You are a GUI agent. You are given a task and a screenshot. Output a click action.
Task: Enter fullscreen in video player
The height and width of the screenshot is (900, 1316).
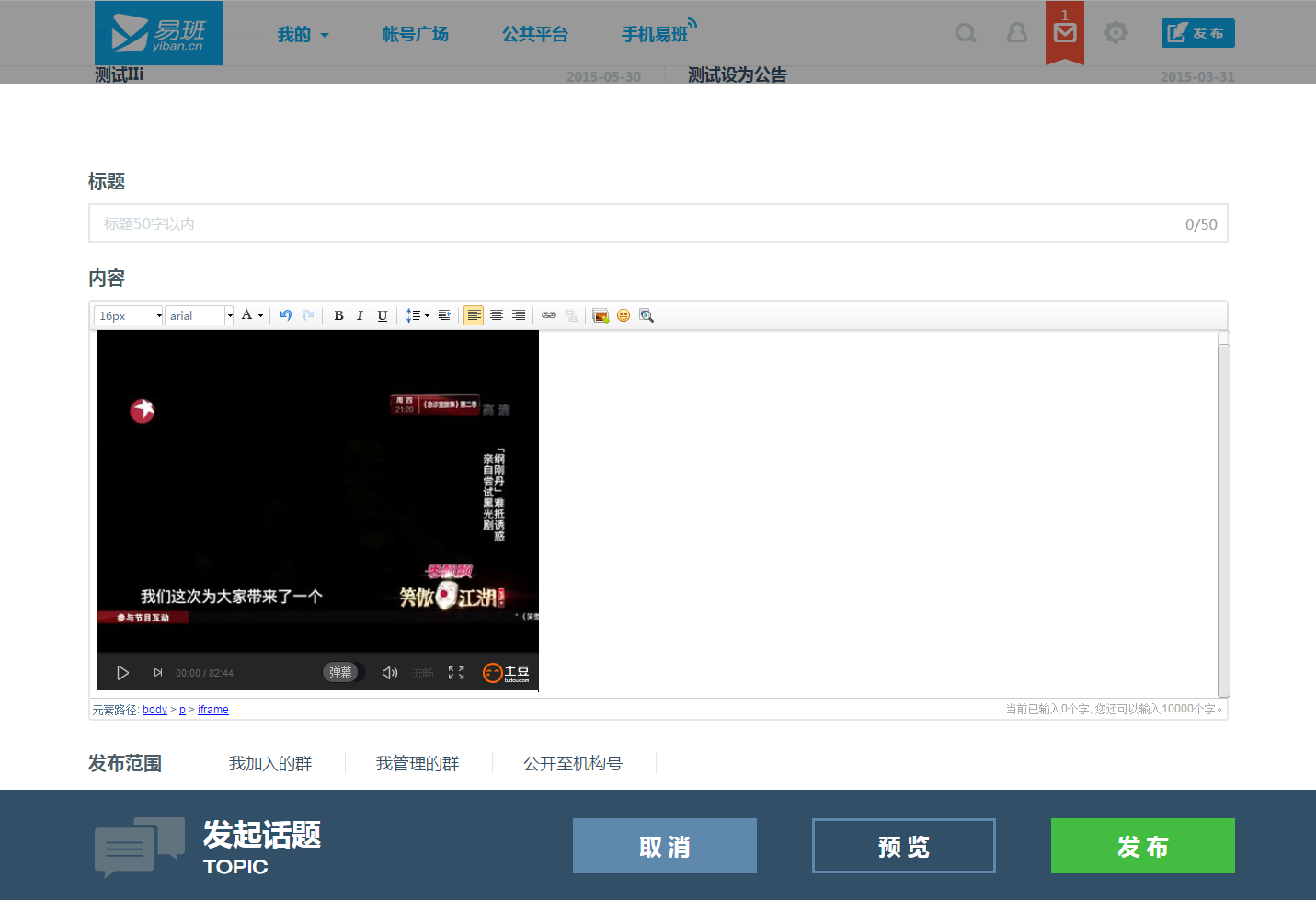456,673
